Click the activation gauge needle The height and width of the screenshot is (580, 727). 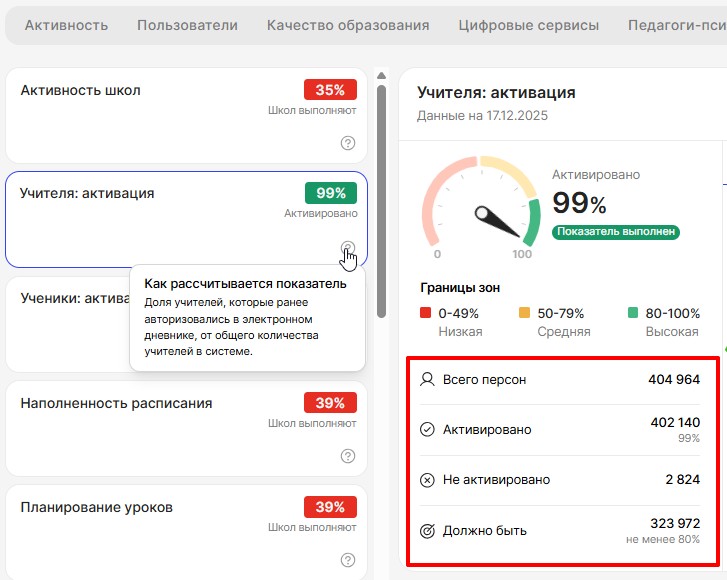[500, 222]
